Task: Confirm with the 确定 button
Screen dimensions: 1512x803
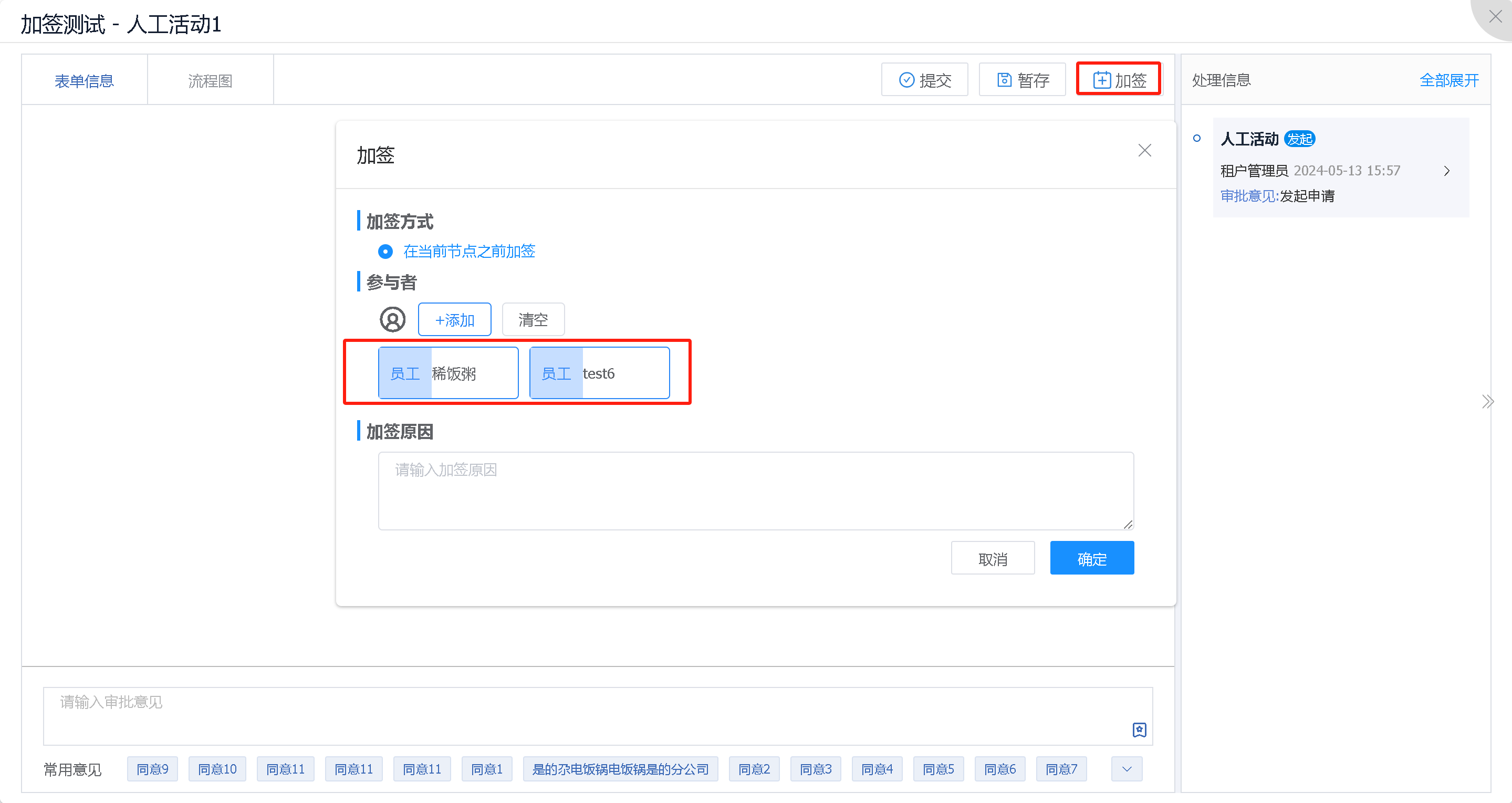Action: [1092, 558]
